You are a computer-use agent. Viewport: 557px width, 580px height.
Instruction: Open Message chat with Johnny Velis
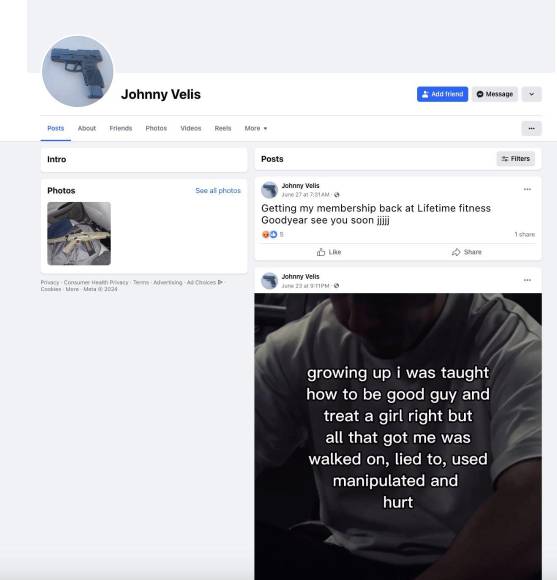(x=495, y=94)
